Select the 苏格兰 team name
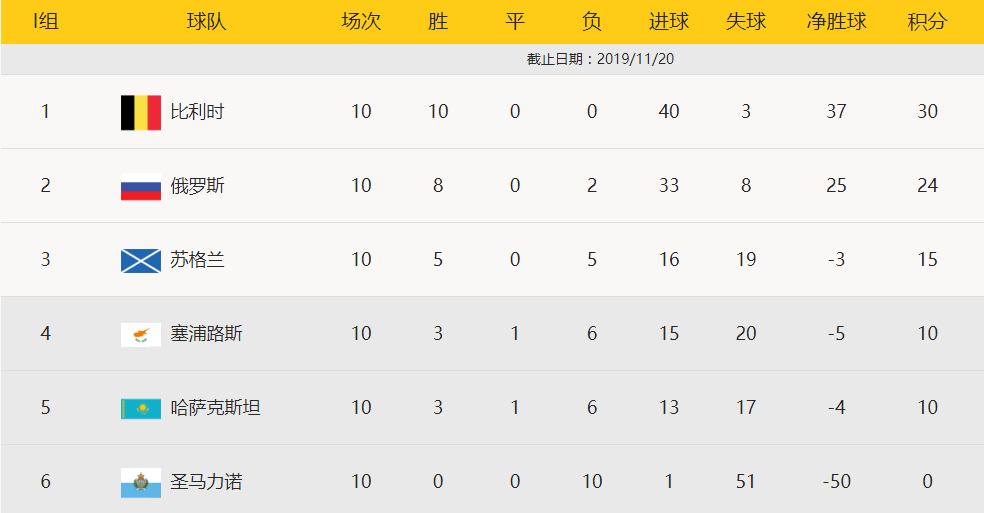The height and width of the screenshot is (513, 984). point(197,259)
